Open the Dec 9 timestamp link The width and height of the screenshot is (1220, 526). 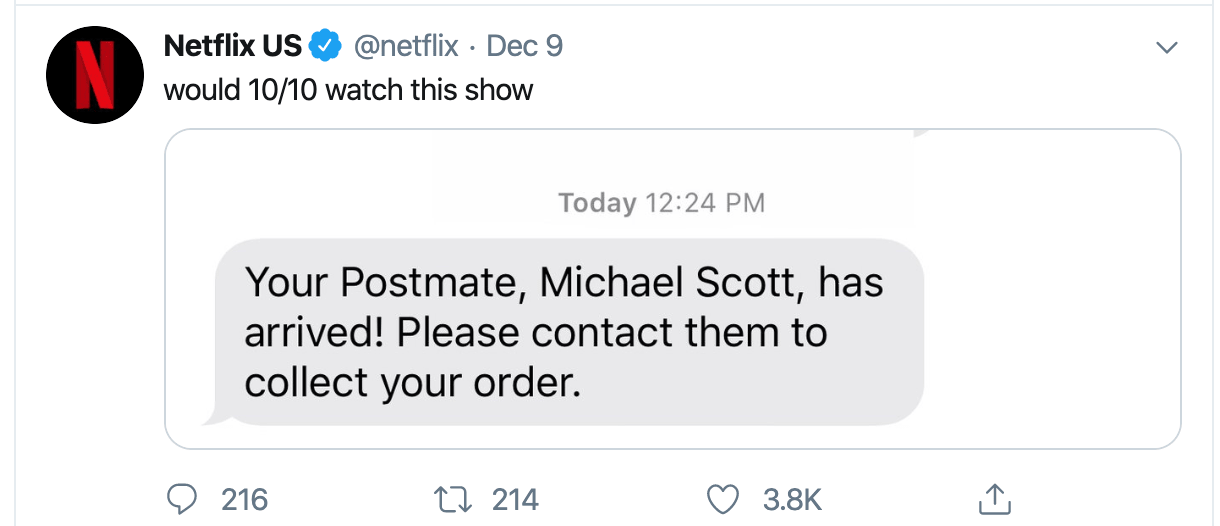click(525, 46)
